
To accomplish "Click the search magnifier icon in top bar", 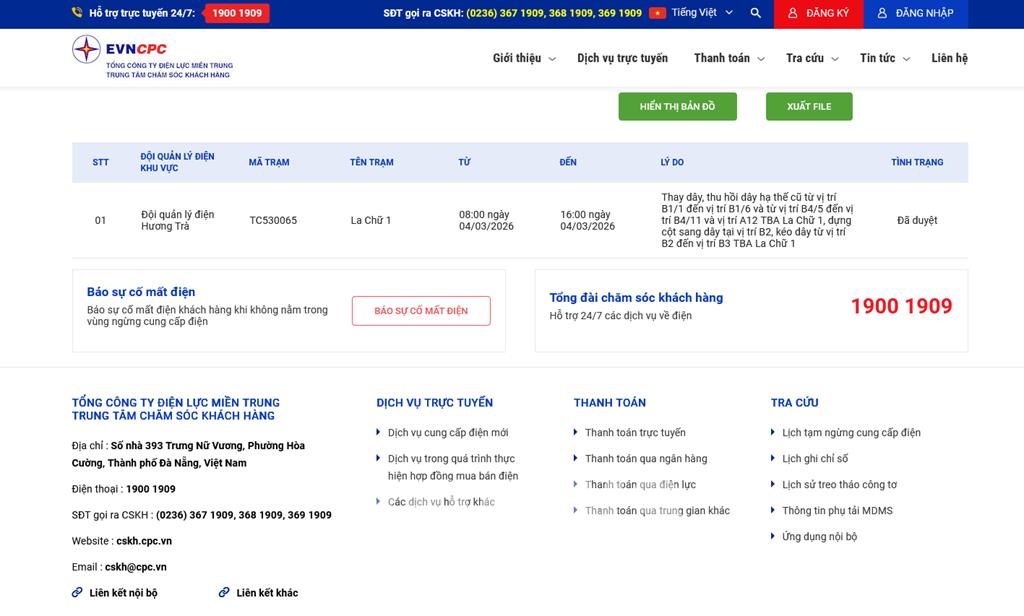I will point(755,13).
